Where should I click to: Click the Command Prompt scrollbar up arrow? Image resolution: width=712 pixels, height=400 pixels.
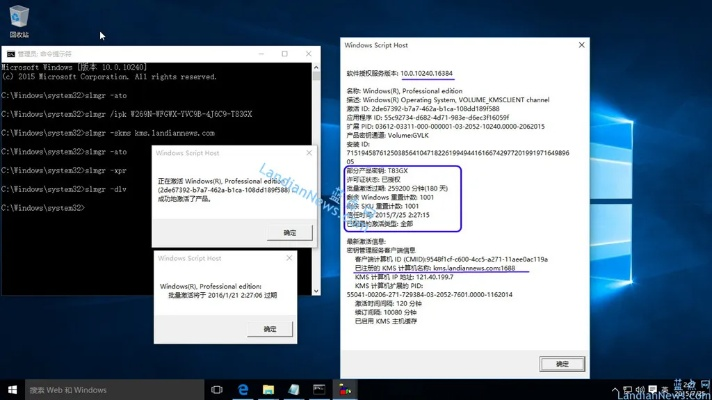314,66
